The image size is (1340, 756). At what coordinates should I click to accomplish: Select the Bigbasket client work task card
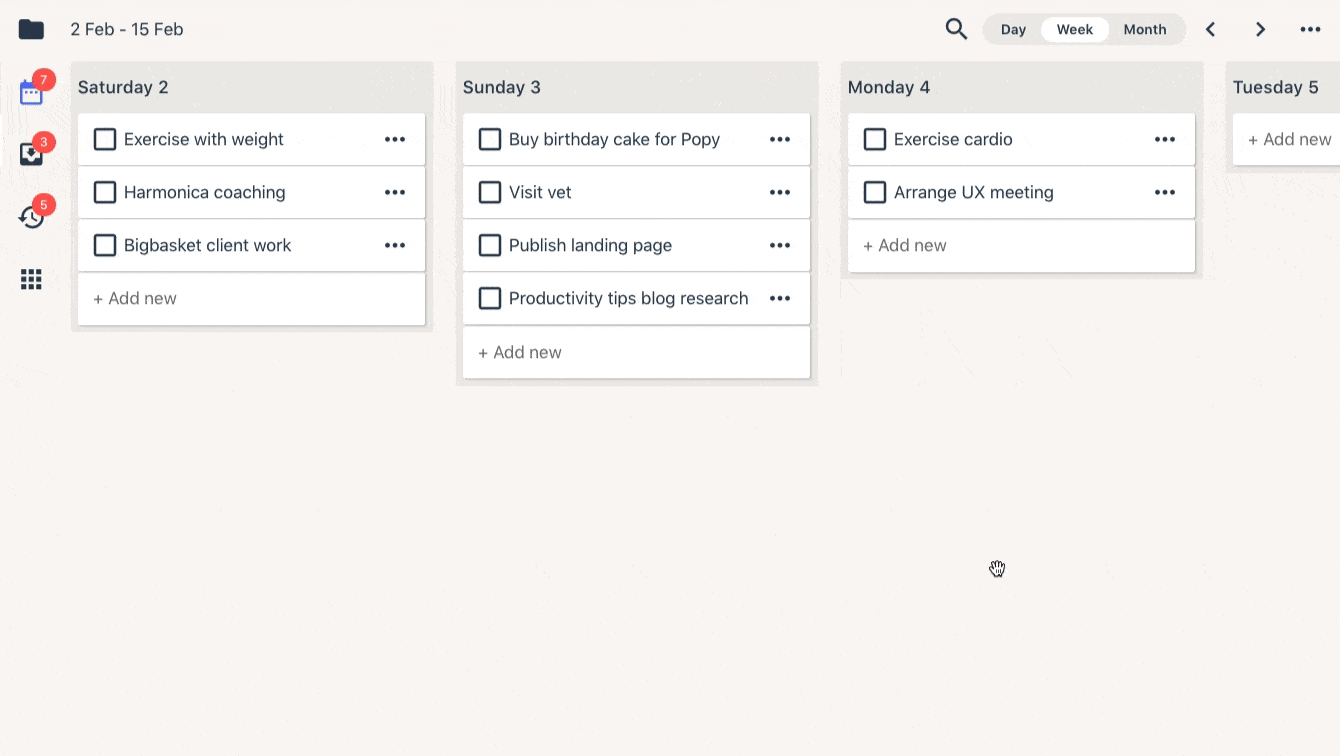coord(230,245)
